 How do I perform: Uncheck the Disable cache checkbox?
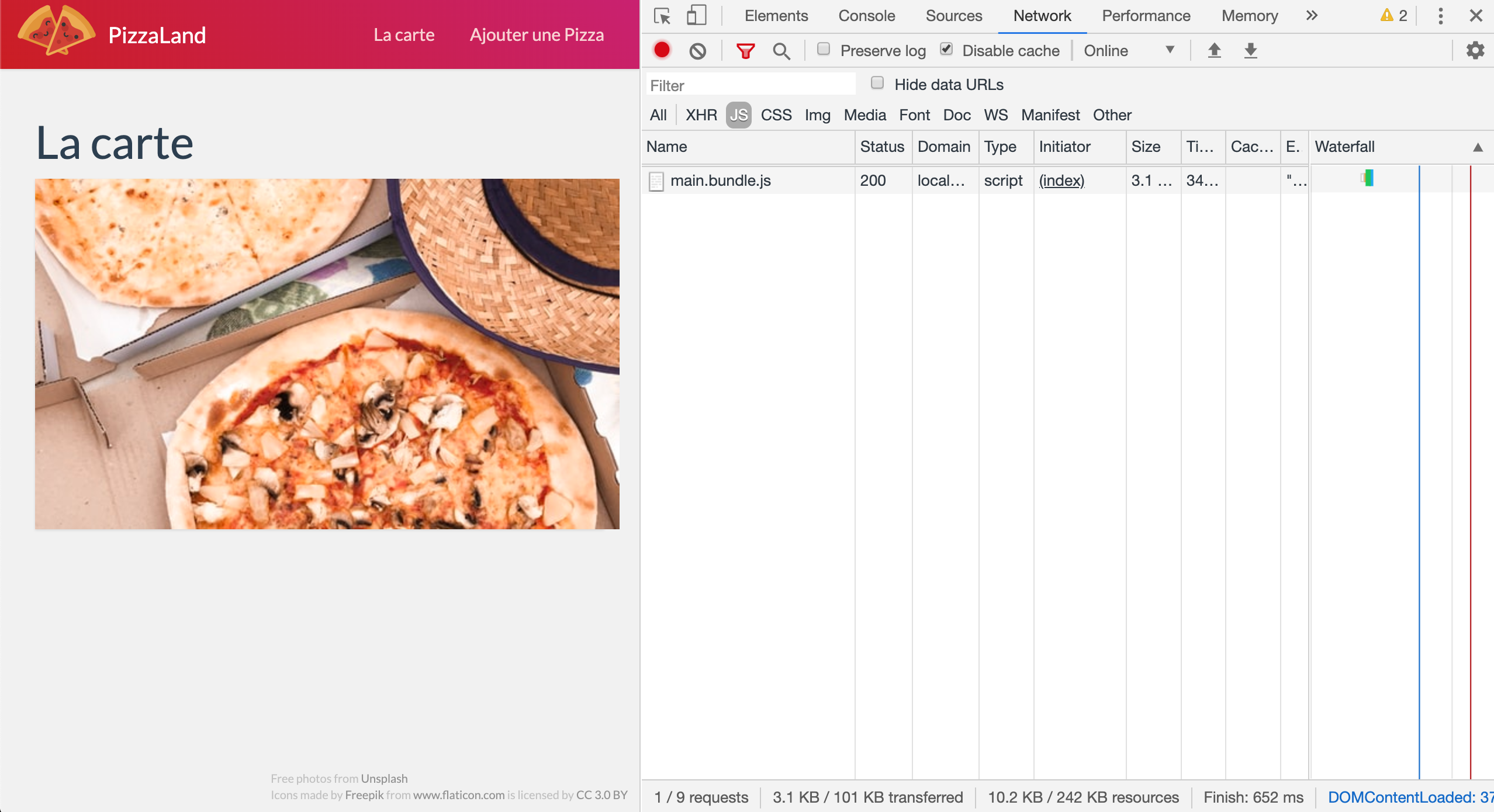coord(946,49)
